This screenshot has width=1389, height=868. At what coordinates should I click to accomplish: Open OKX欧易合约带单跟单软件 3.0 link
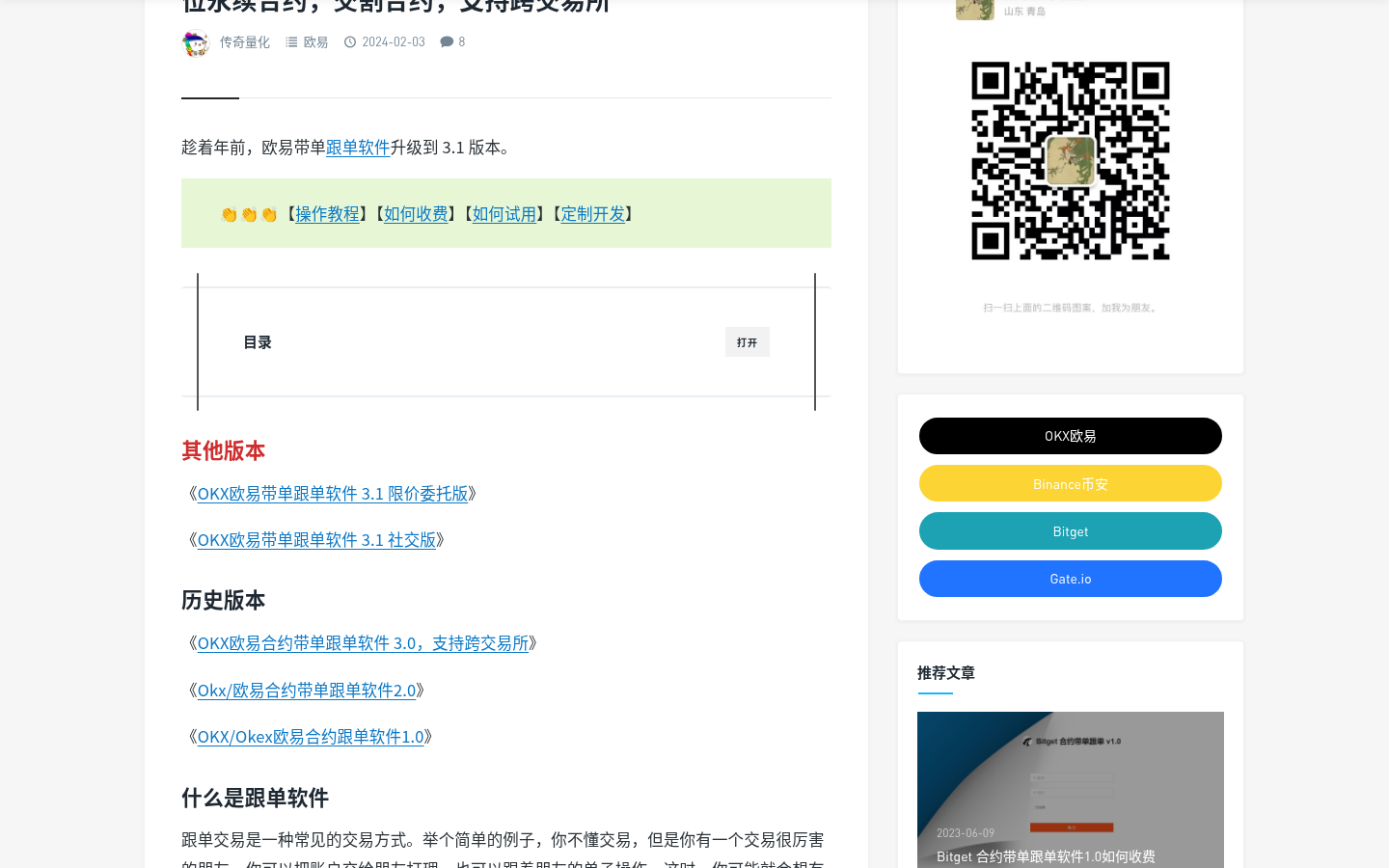pyautogui.click(x=363, y=643)
